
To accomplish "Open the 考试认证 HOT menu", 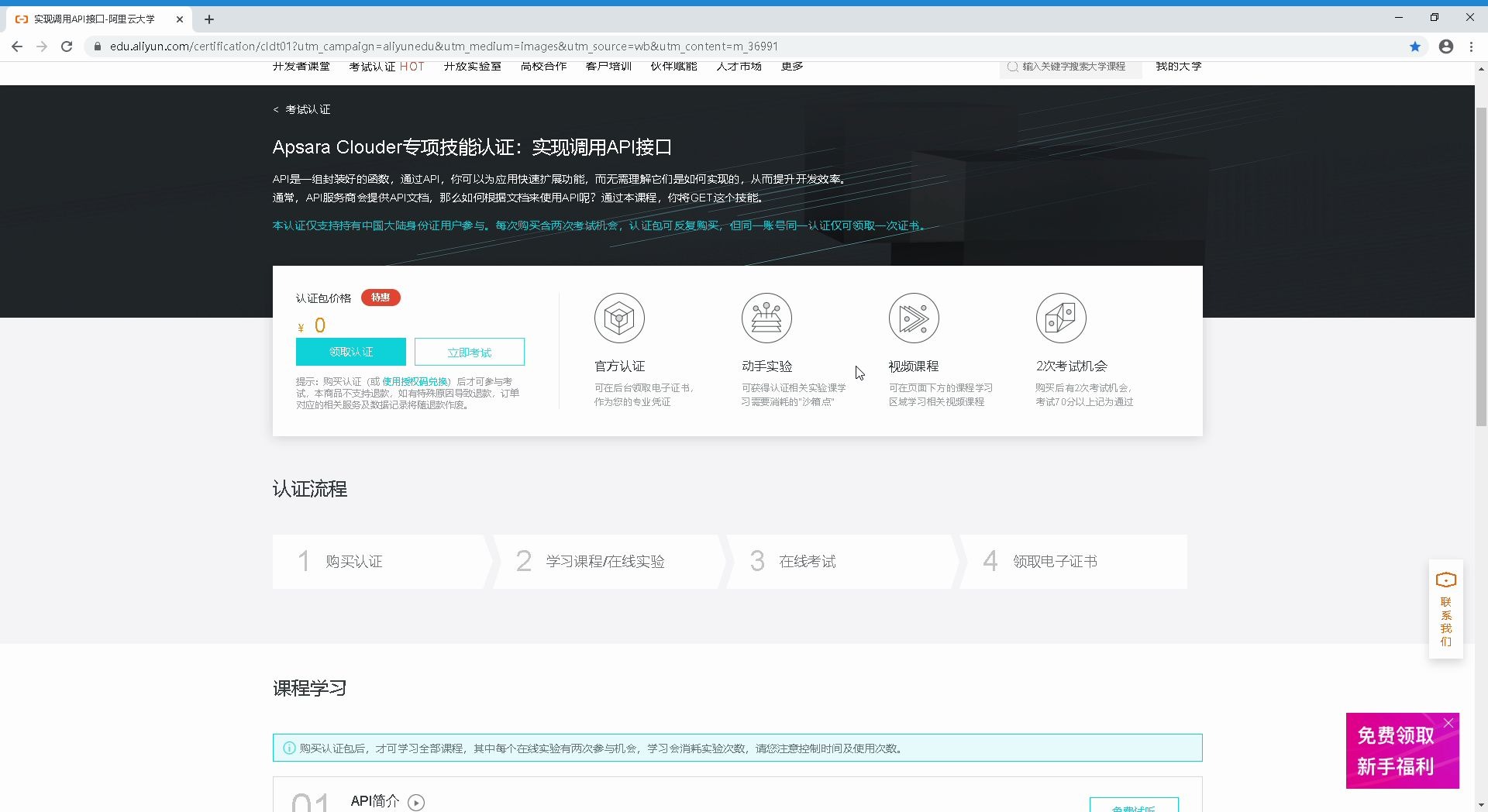I will 387,67.
